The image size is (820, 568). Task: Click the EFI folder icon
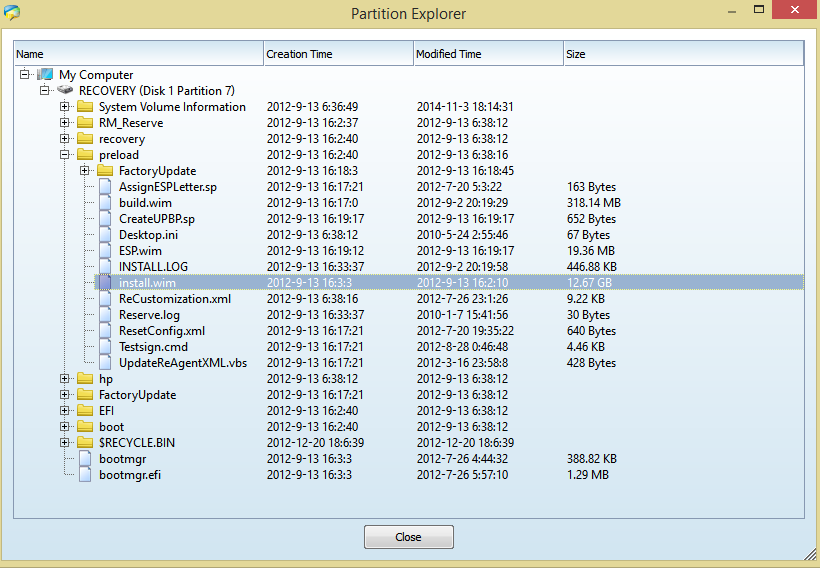pos(85,411)
